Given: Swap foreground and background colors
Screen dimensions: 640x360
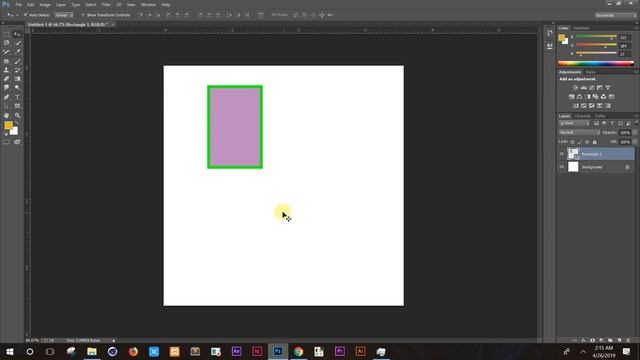Looking at the screenshot, I should coord(17,123).
